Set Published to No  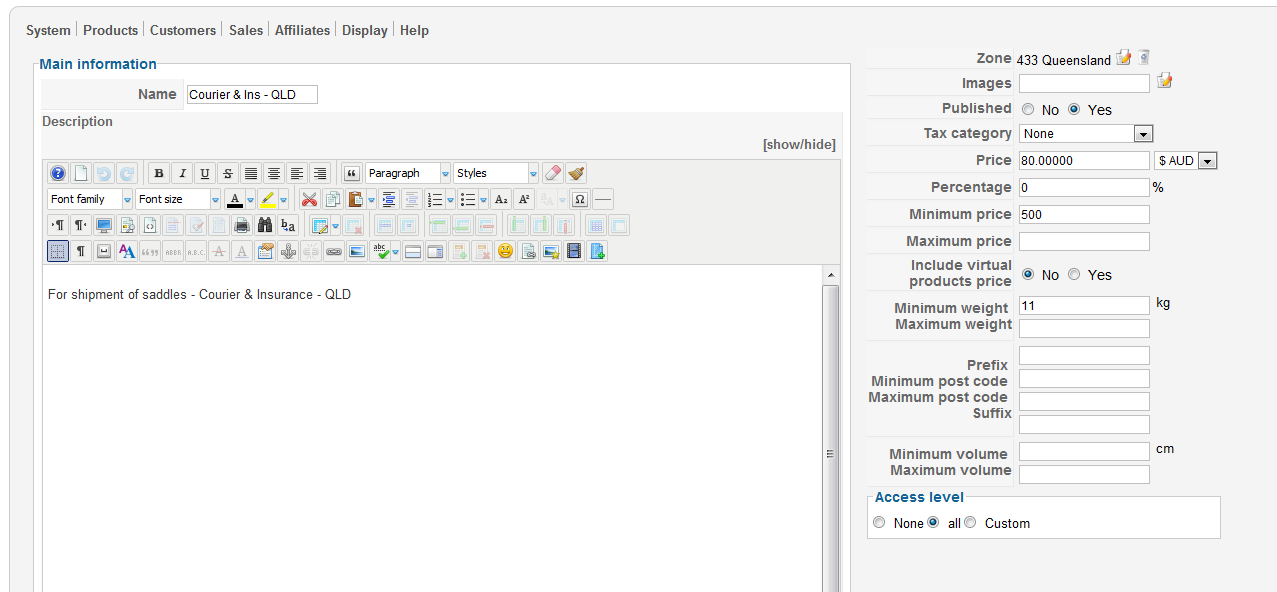(1029, 109)
